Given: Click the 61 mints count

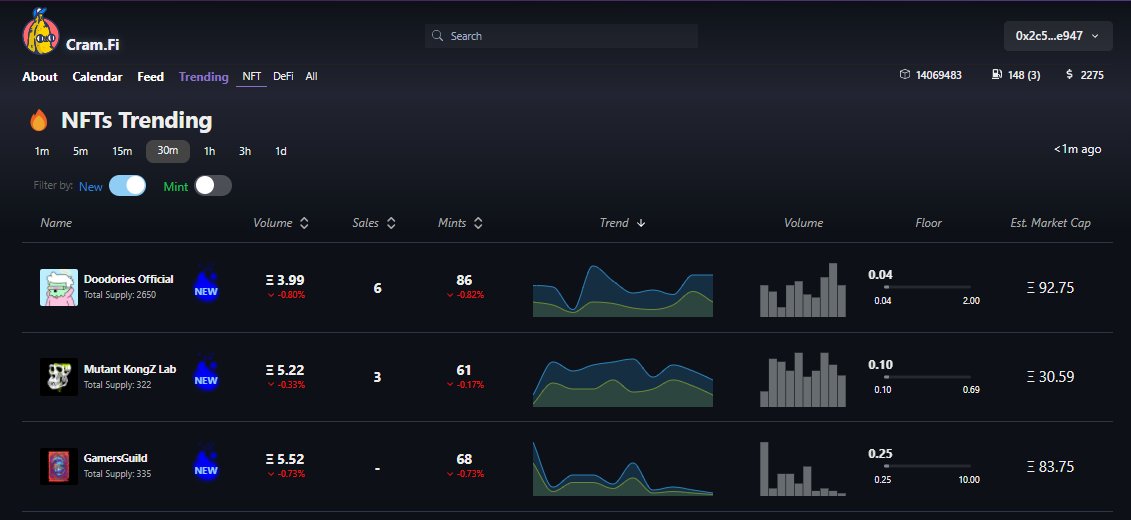Looking at the screenshot, I should 464,370.
